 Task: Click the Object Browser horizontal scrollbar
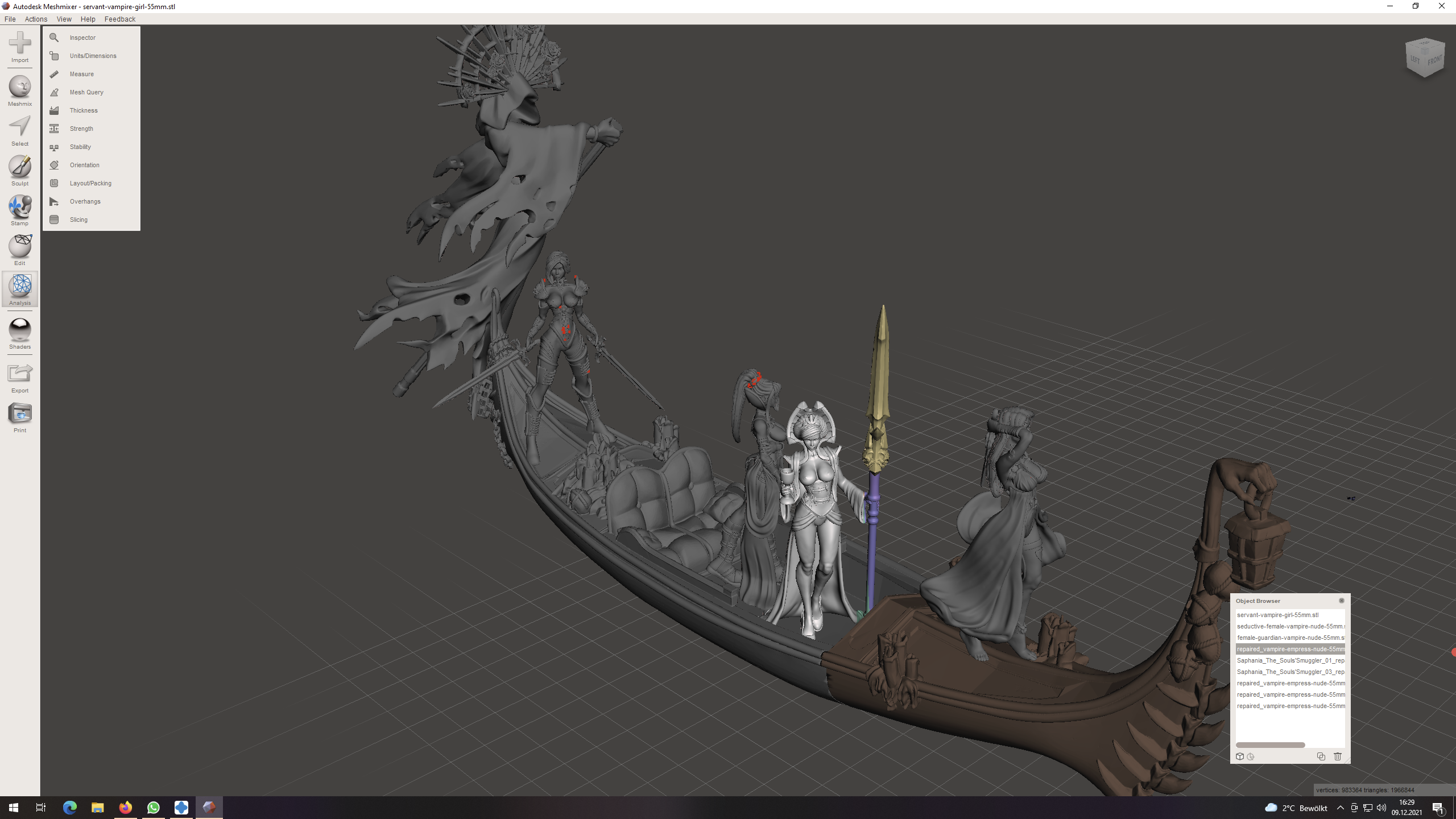[1270, 745]
